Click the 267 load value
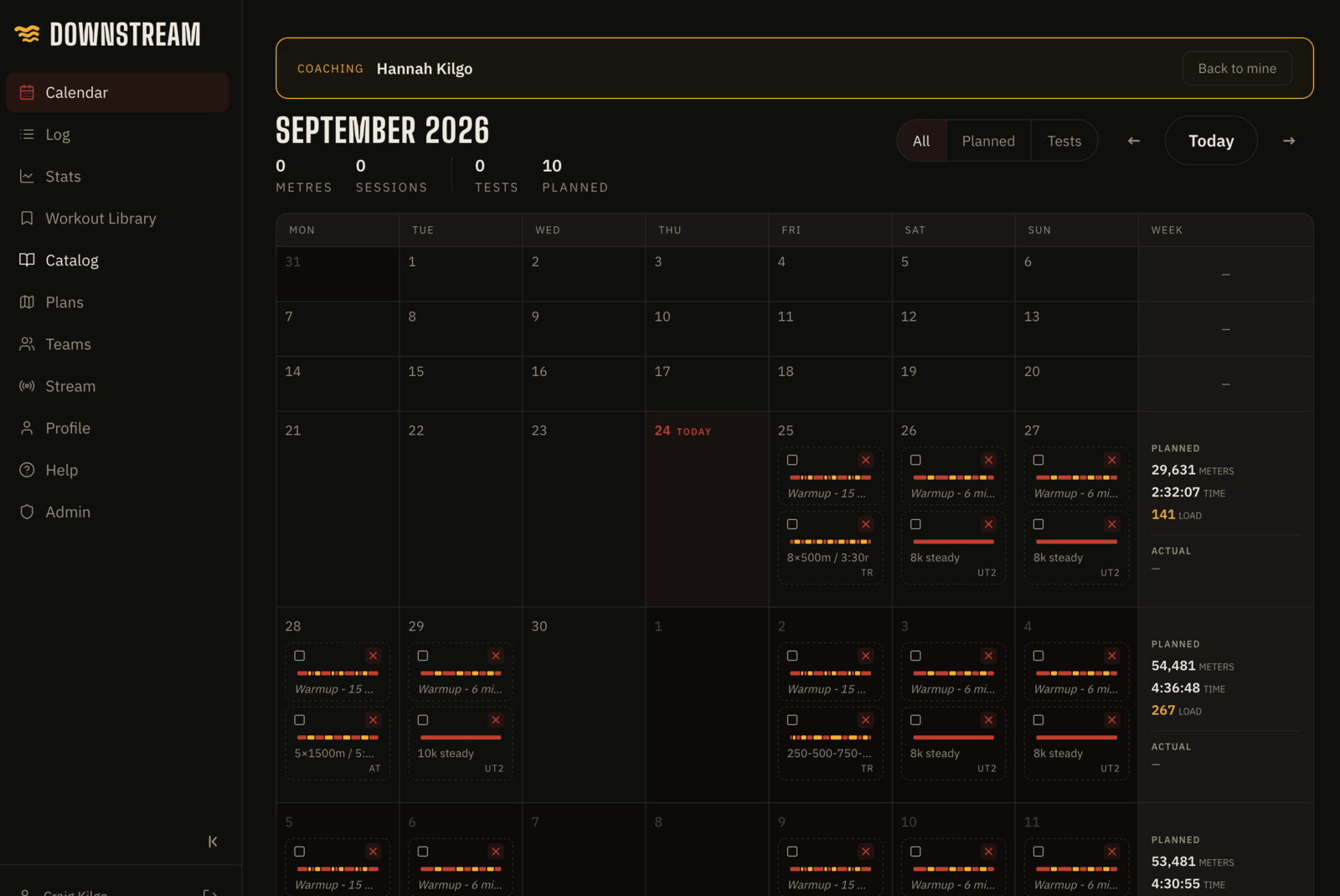This screenshot has width=1340, height=896. pos(1162,710)
